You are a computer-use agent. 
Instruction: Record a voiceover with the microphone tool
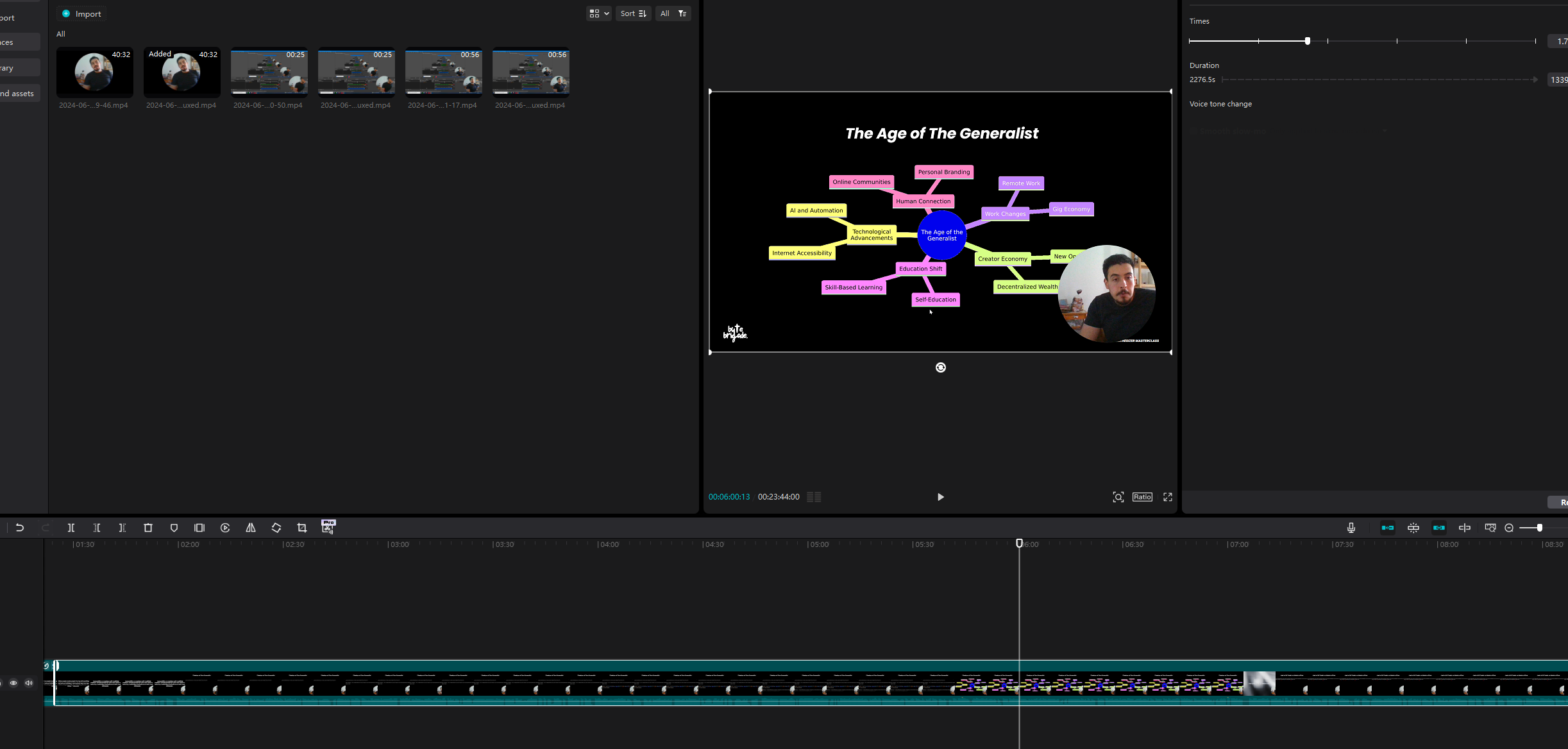pyautogui.click(x=1351, y=528)
